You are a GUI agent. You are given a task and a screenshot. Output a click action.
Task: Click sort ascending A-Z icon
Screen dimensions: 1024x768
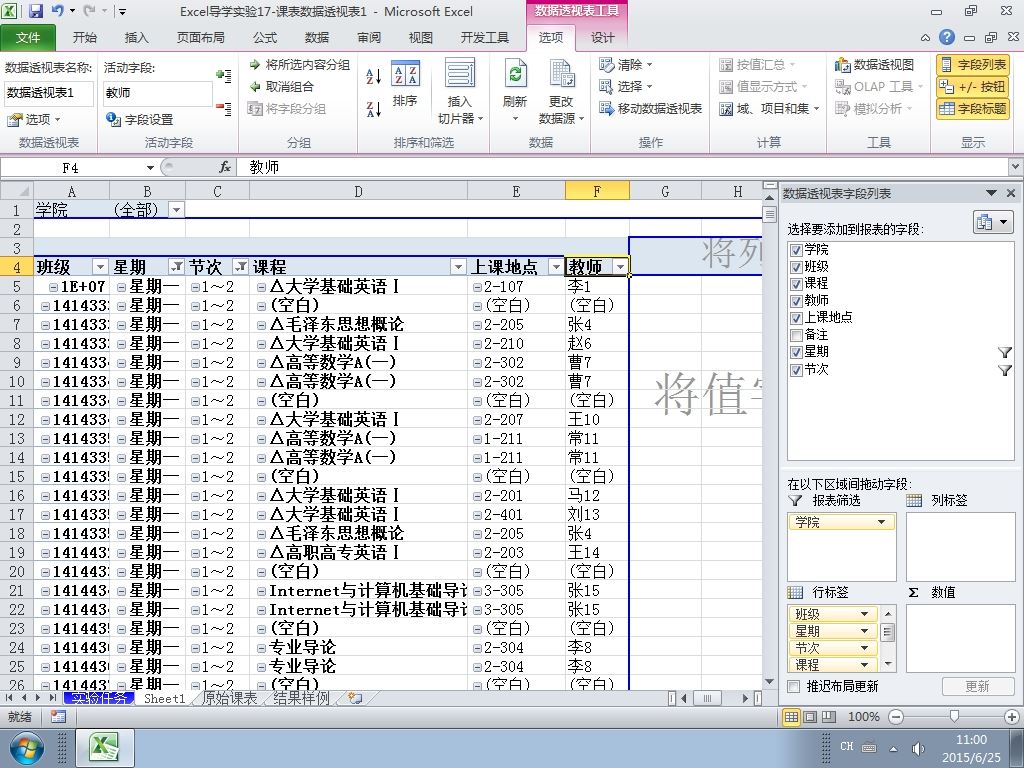tap(373, 76)
